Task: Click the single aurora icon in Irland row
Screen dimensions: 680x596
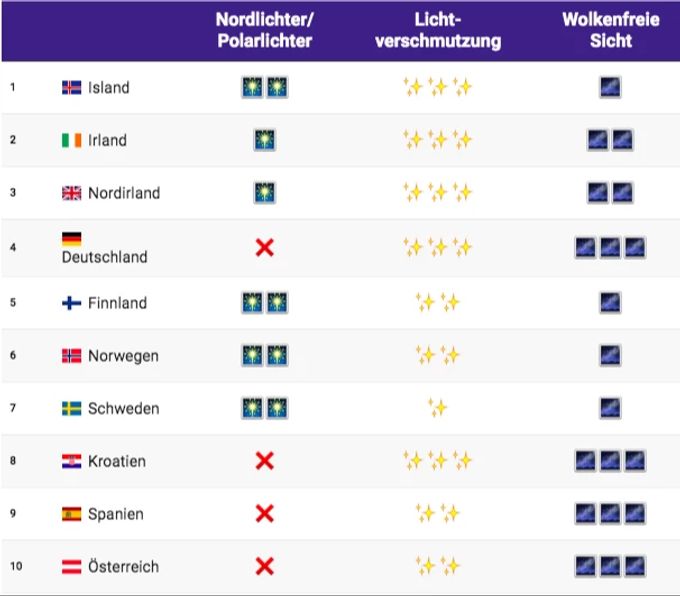Action: 265,140
